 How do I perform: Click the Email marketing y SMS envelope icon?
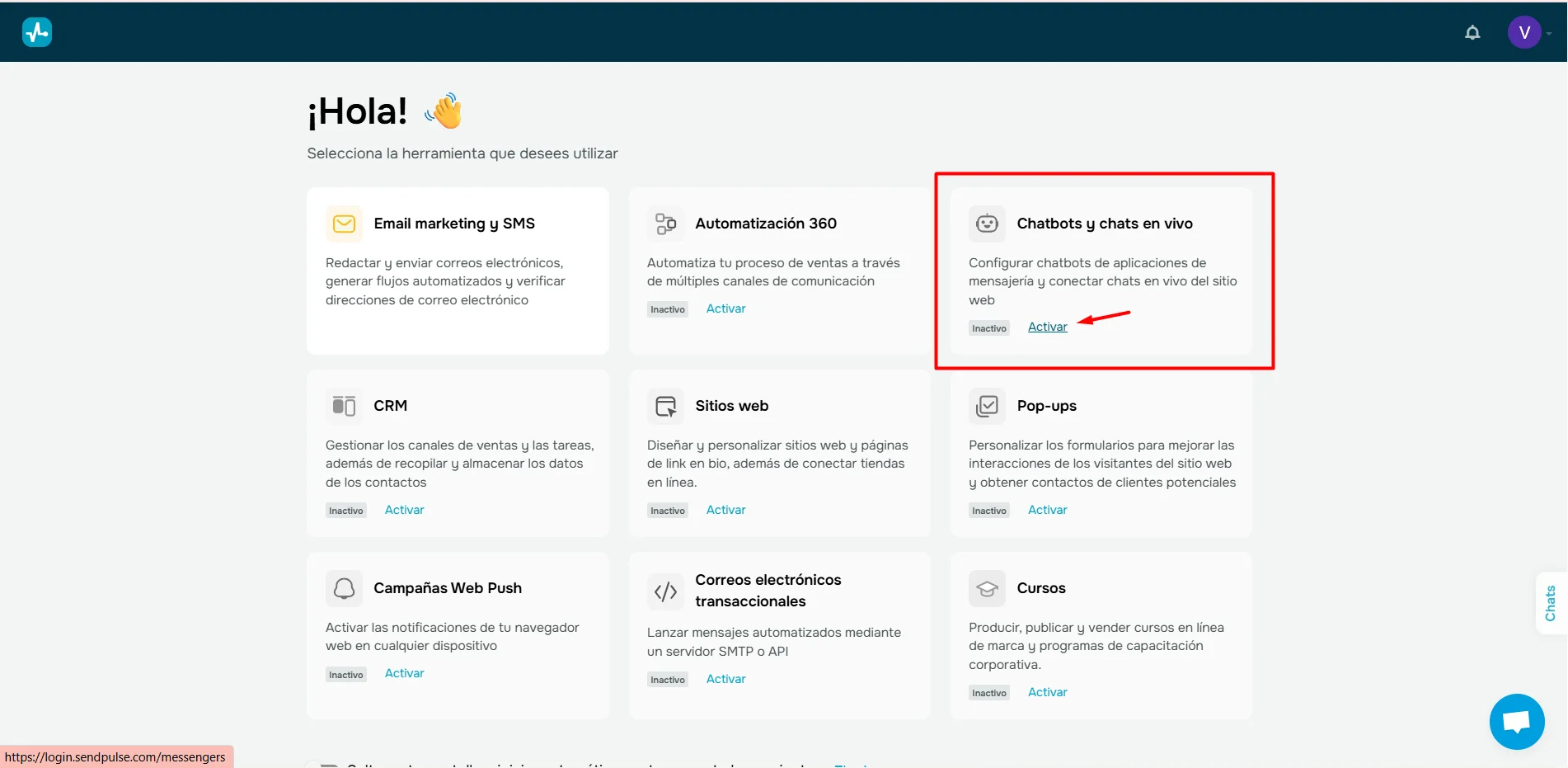[x=344, y=224]
